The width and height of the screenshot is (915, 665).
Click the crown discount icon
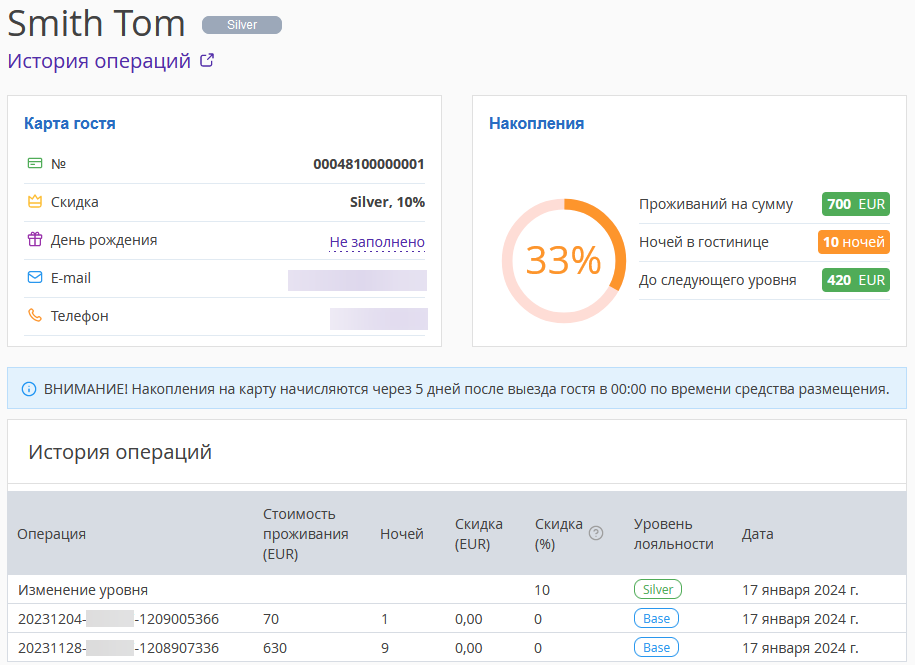[x=35, y=201]
